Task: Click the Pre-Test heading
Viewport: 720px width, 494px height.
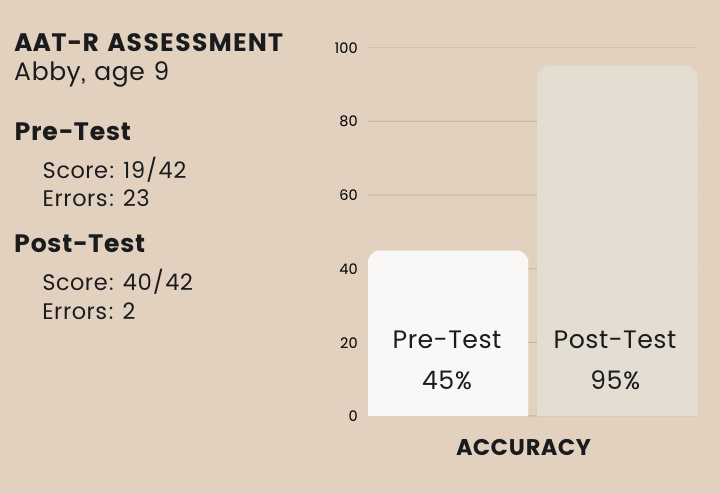Action: (73, 131)
